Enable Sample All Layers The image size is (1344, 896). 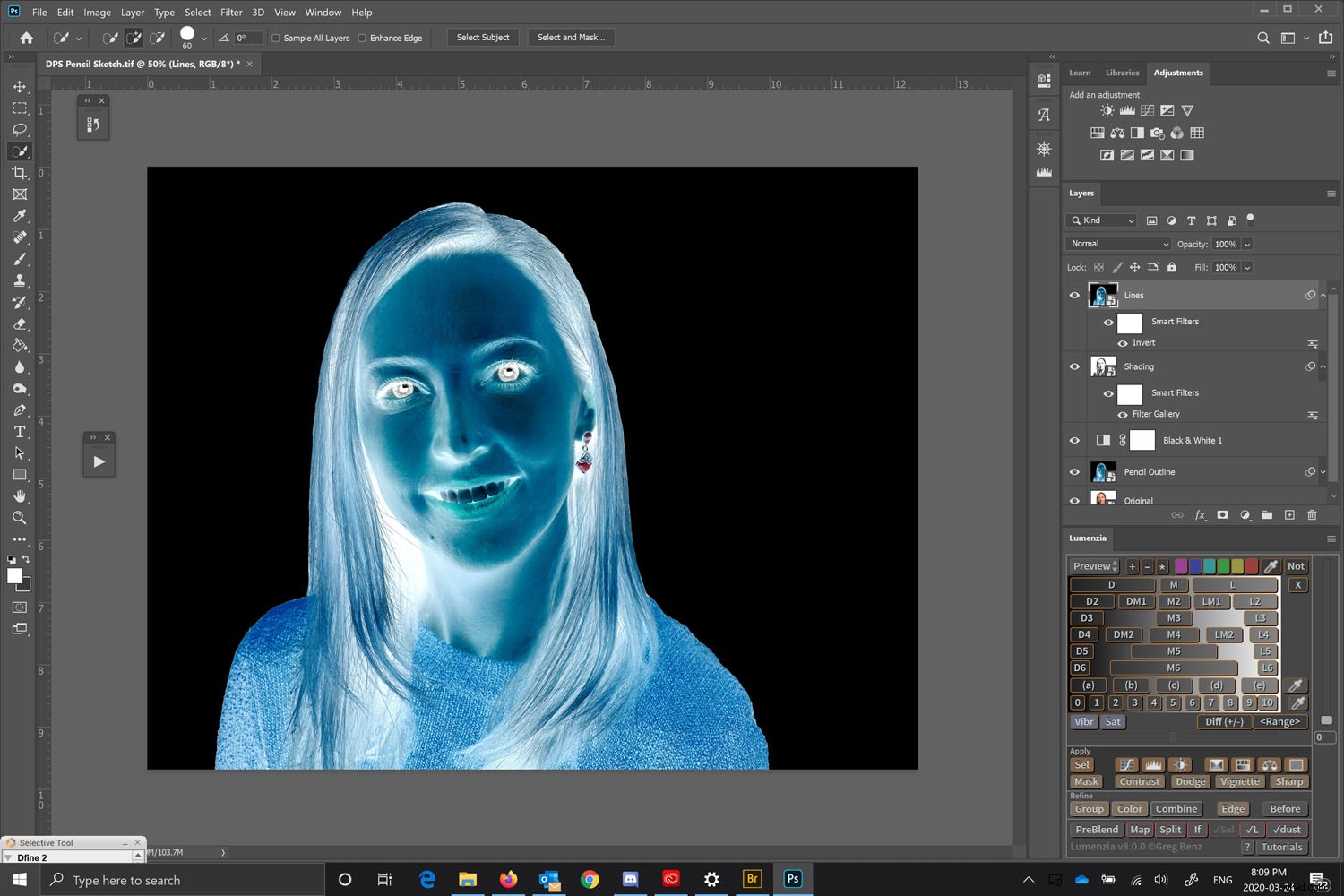click(x=275, y=38)
